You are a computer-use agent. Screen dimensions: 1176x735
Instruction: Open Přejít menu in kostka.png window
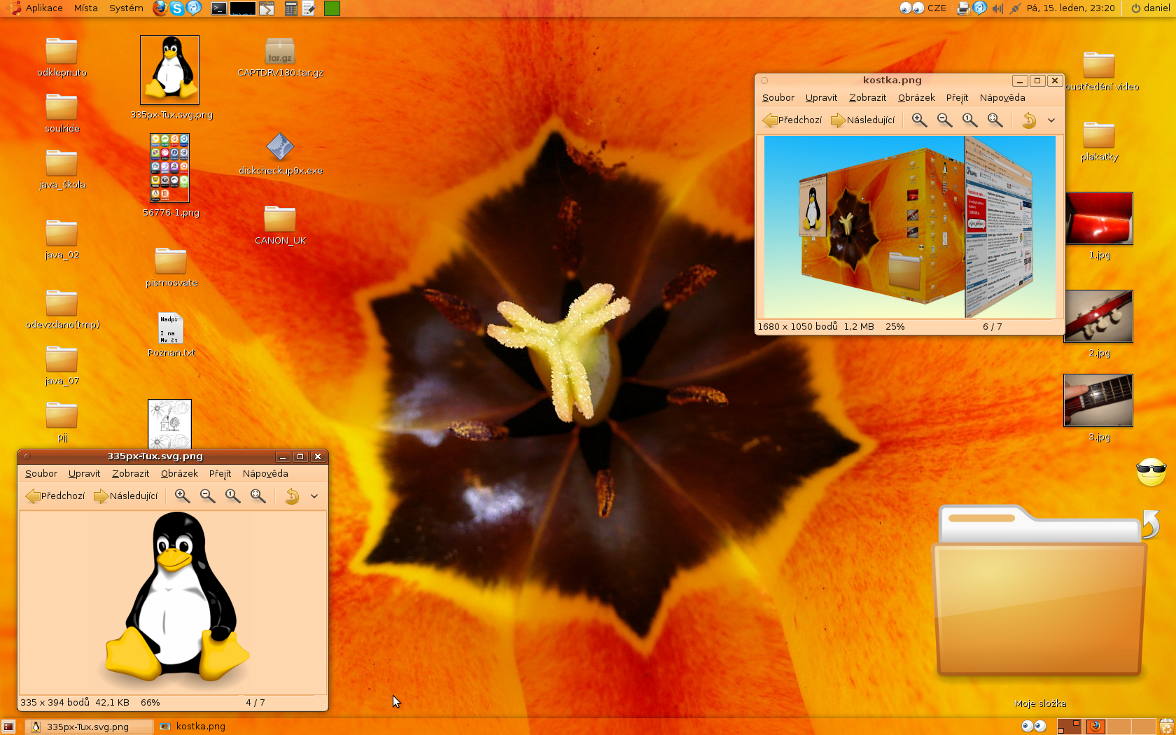click(957, 98)
